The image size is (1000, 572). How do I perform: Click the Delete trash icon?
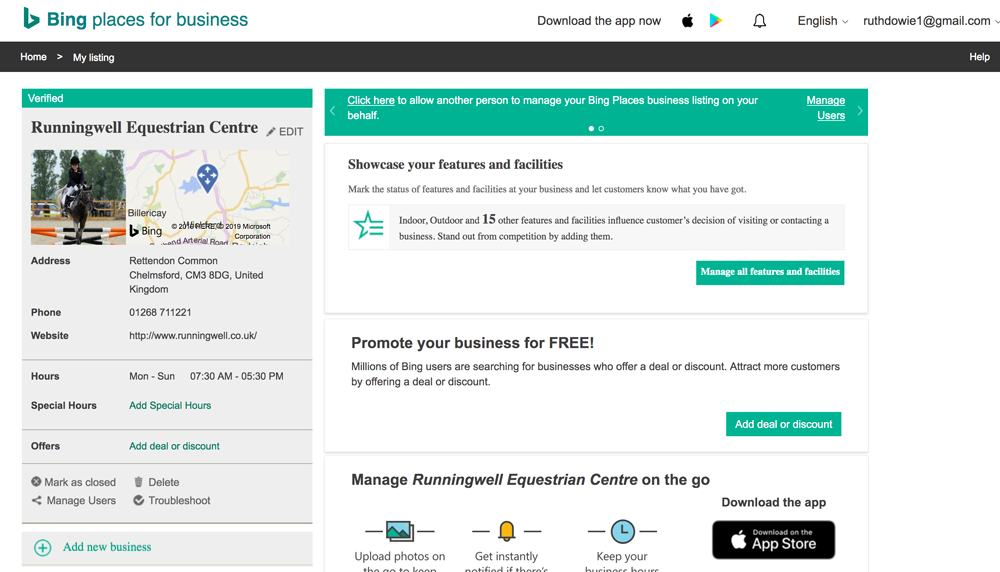(138, 481)
